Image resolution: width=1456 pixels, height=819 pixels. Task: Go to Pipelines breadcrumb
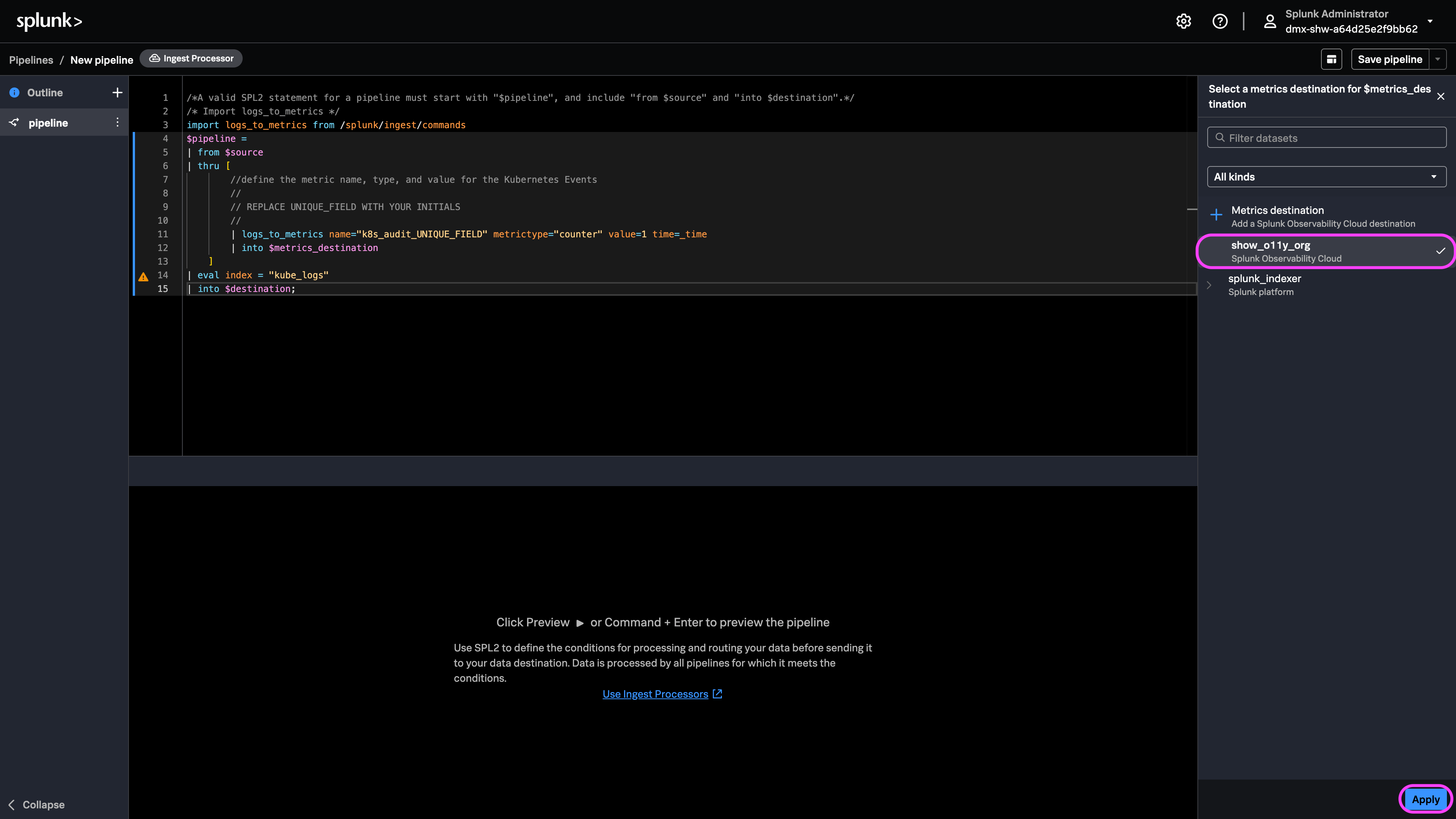pos(31,60)
